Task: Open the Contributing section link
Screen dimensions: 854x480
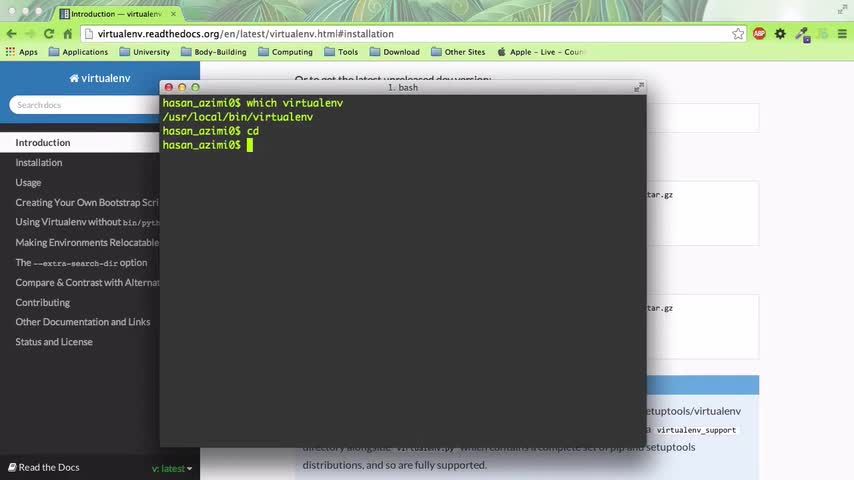Action: 42,302
